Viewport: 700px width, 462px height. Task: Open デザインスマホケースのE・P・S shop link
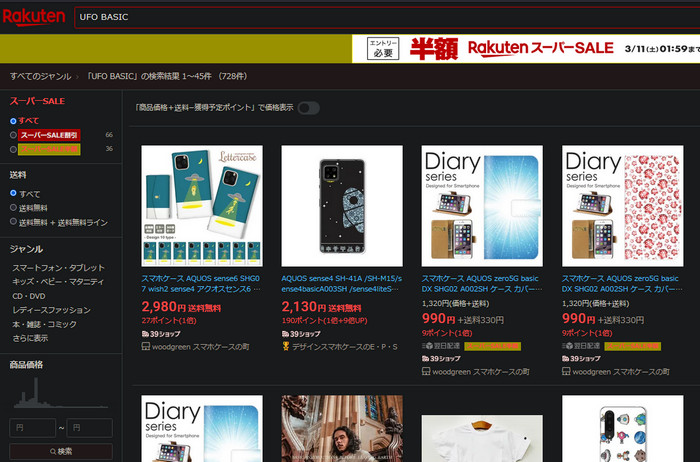pyautogui.click(x=345, y=347)
